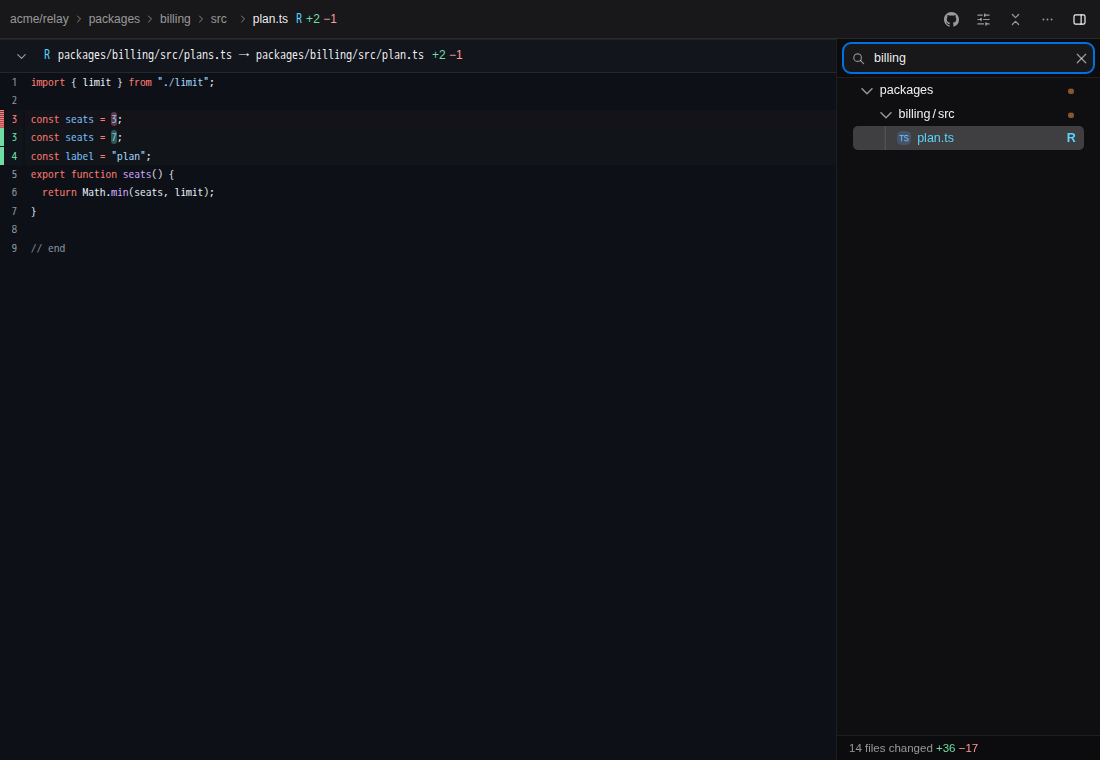The width and height of the screenshot is (1100, 760).
Task: Click the added line const seats = 7
Action: click(418, 138)
